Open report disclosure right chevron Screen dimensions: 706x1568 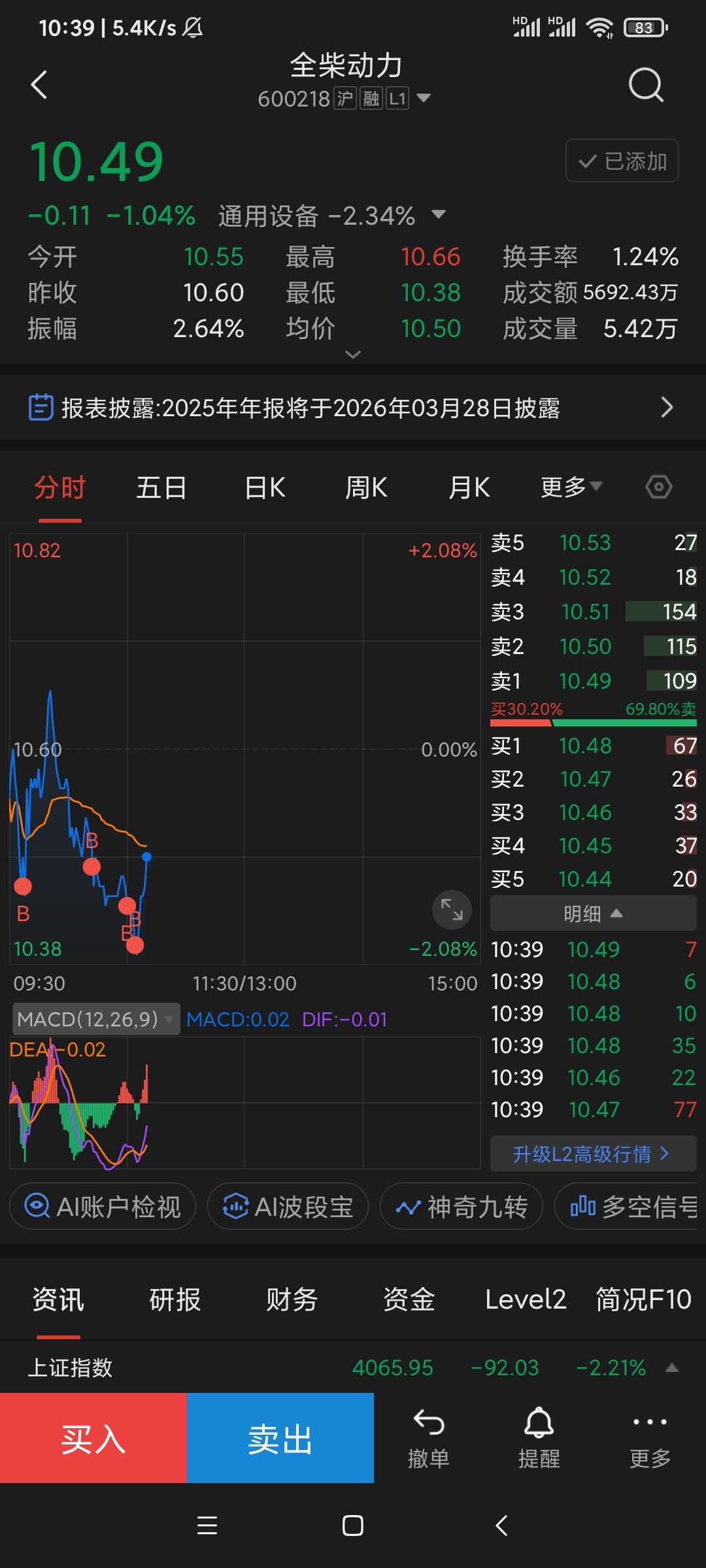[x=666, y=407]
